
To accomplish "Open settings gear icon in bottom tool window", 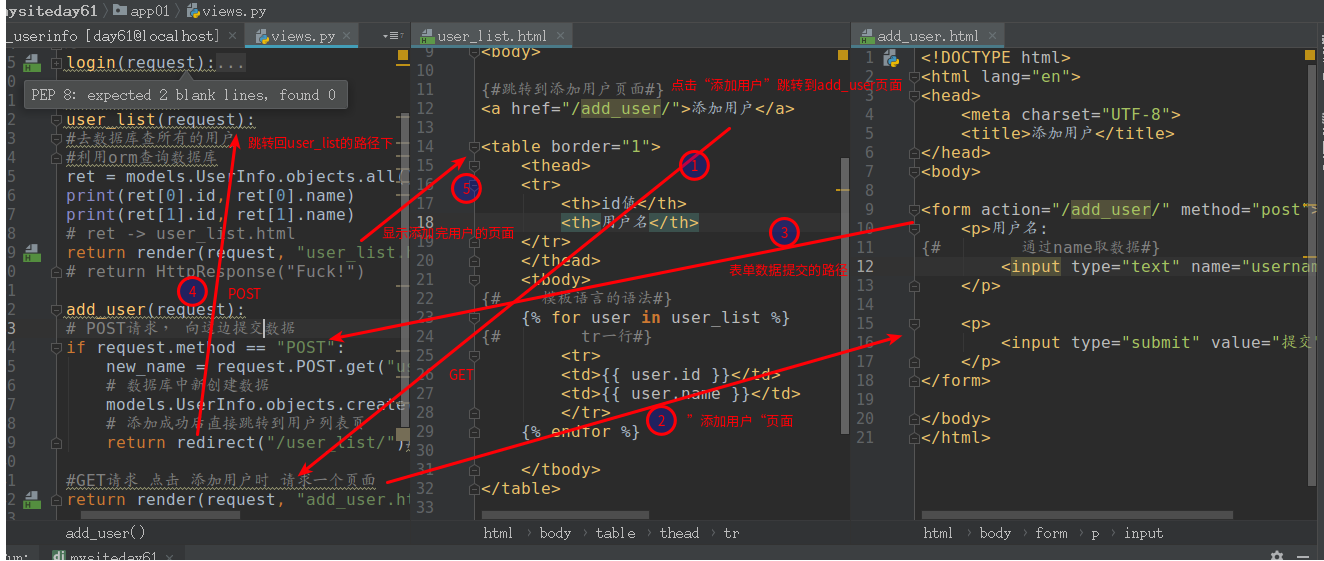I will pyautogui.click(x=1276, y=555).
